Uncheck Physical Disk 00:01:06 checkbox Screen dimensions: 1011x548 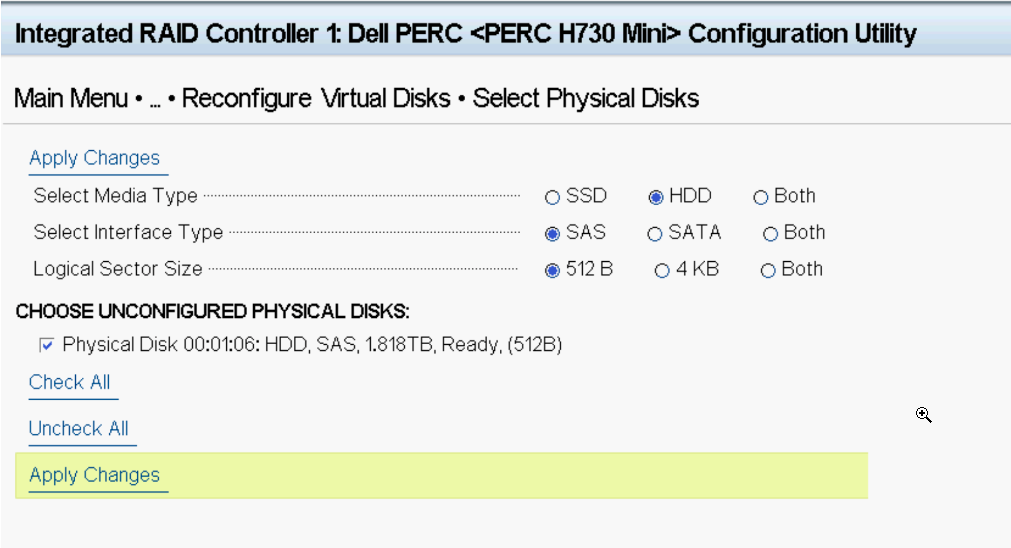46,345
